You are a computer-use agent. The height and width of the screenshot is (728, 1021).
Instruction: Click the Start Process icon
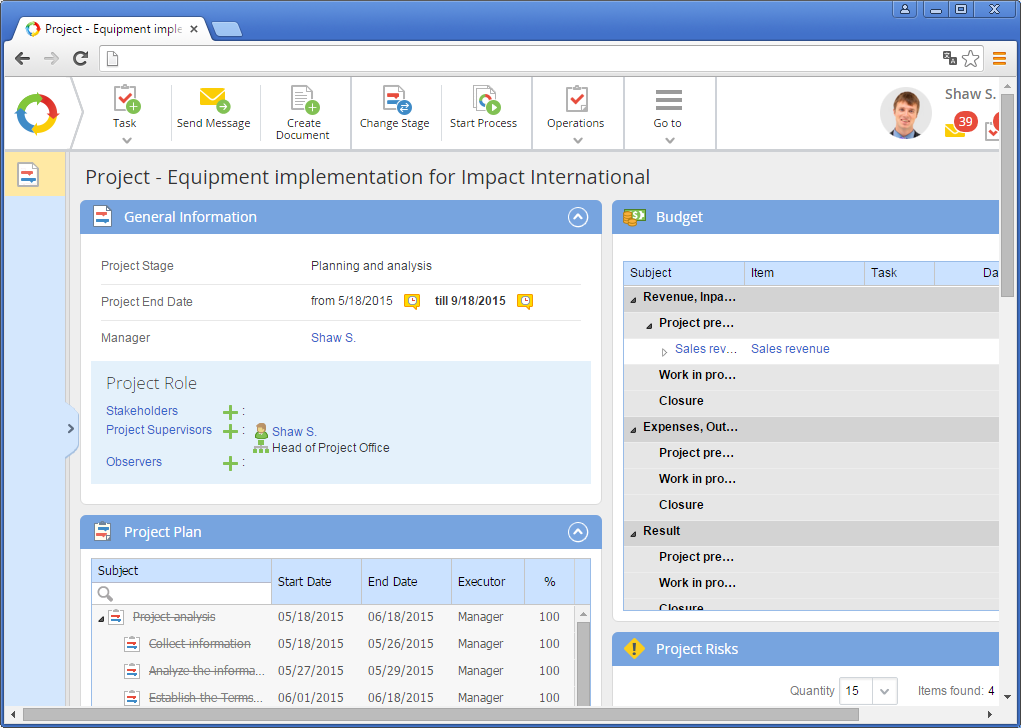coord(486,99)
